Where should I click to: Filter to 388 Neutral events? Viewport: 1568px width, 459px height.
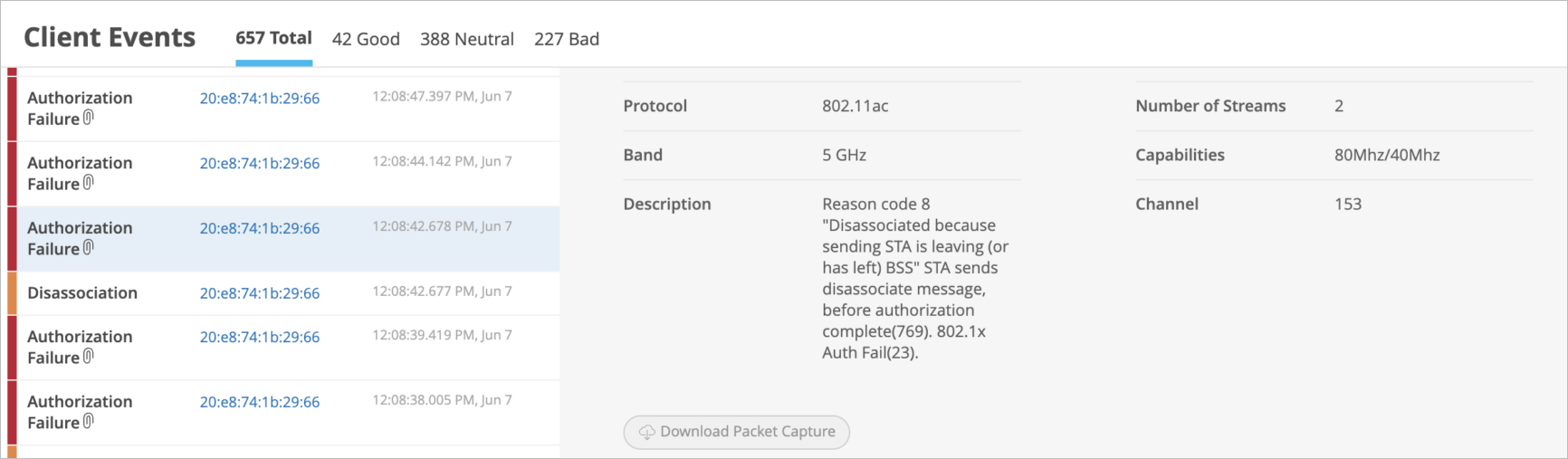pos(466,39)
